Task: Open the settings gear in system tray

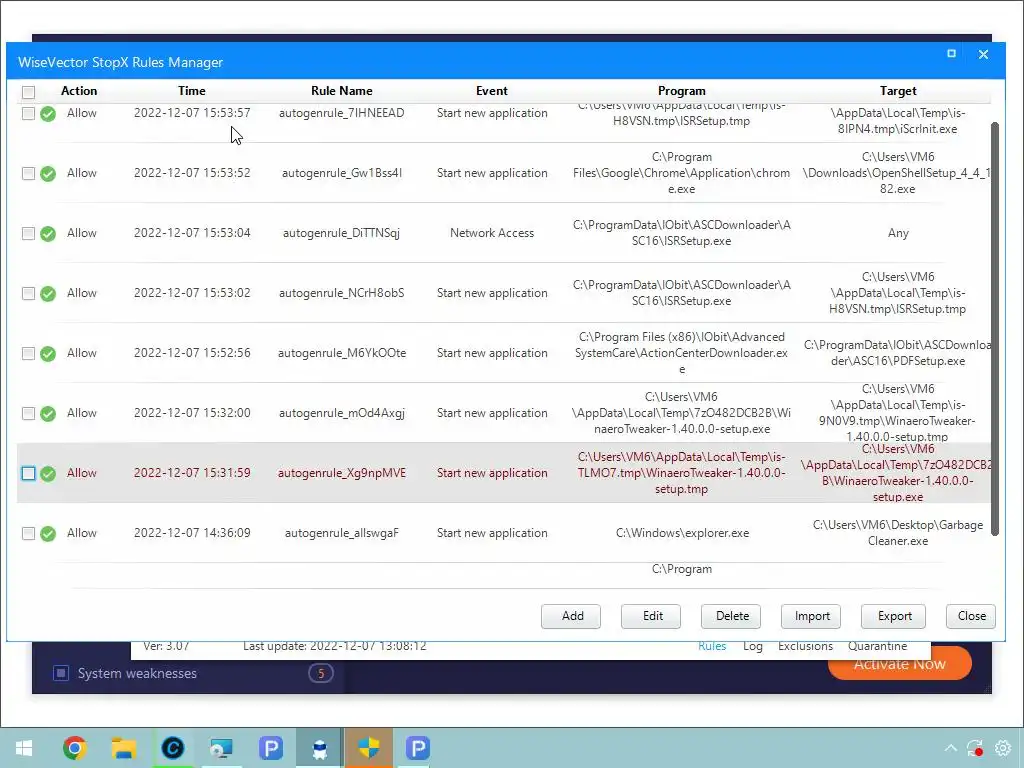Action: point(1002,748)
